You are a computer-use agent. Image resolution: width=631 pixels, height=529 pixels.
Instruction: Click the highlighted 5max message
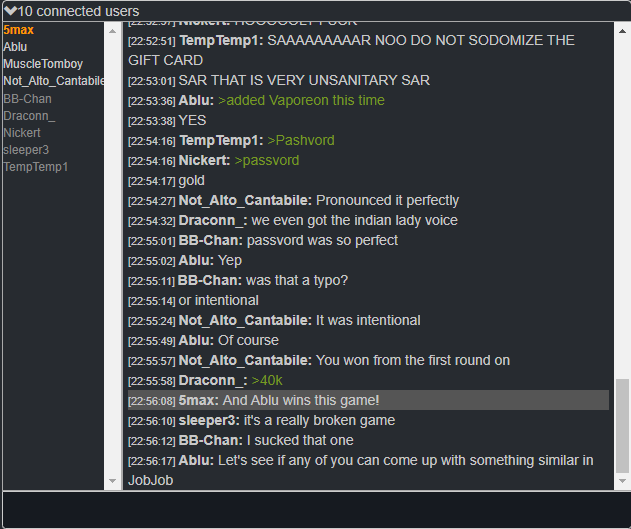point(368,400)
